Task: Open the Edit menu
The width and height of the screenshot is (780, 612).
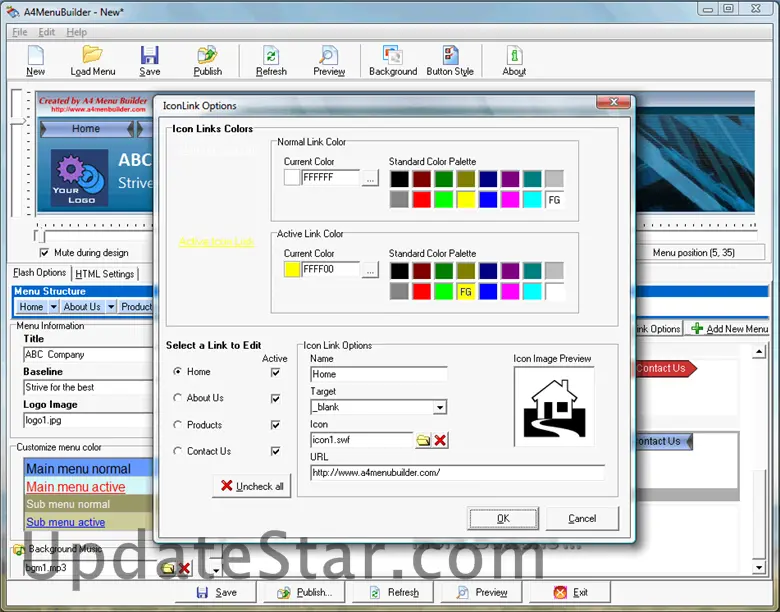Action: [47, 32]
